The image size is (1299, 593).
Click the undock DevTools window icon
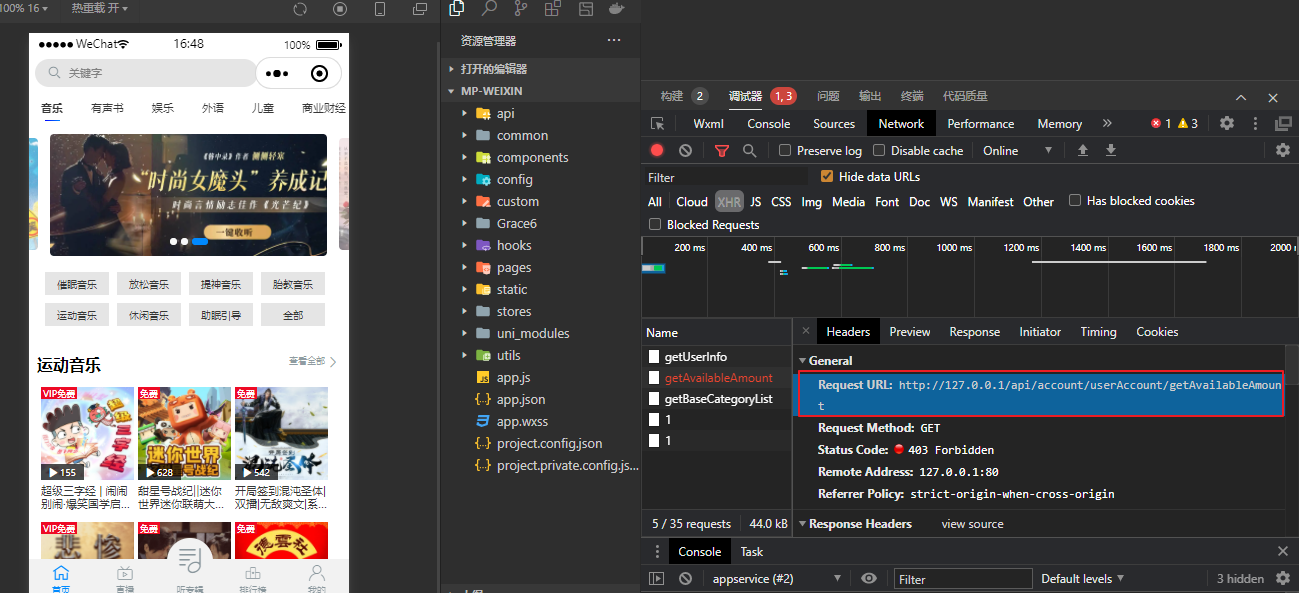1283,124
